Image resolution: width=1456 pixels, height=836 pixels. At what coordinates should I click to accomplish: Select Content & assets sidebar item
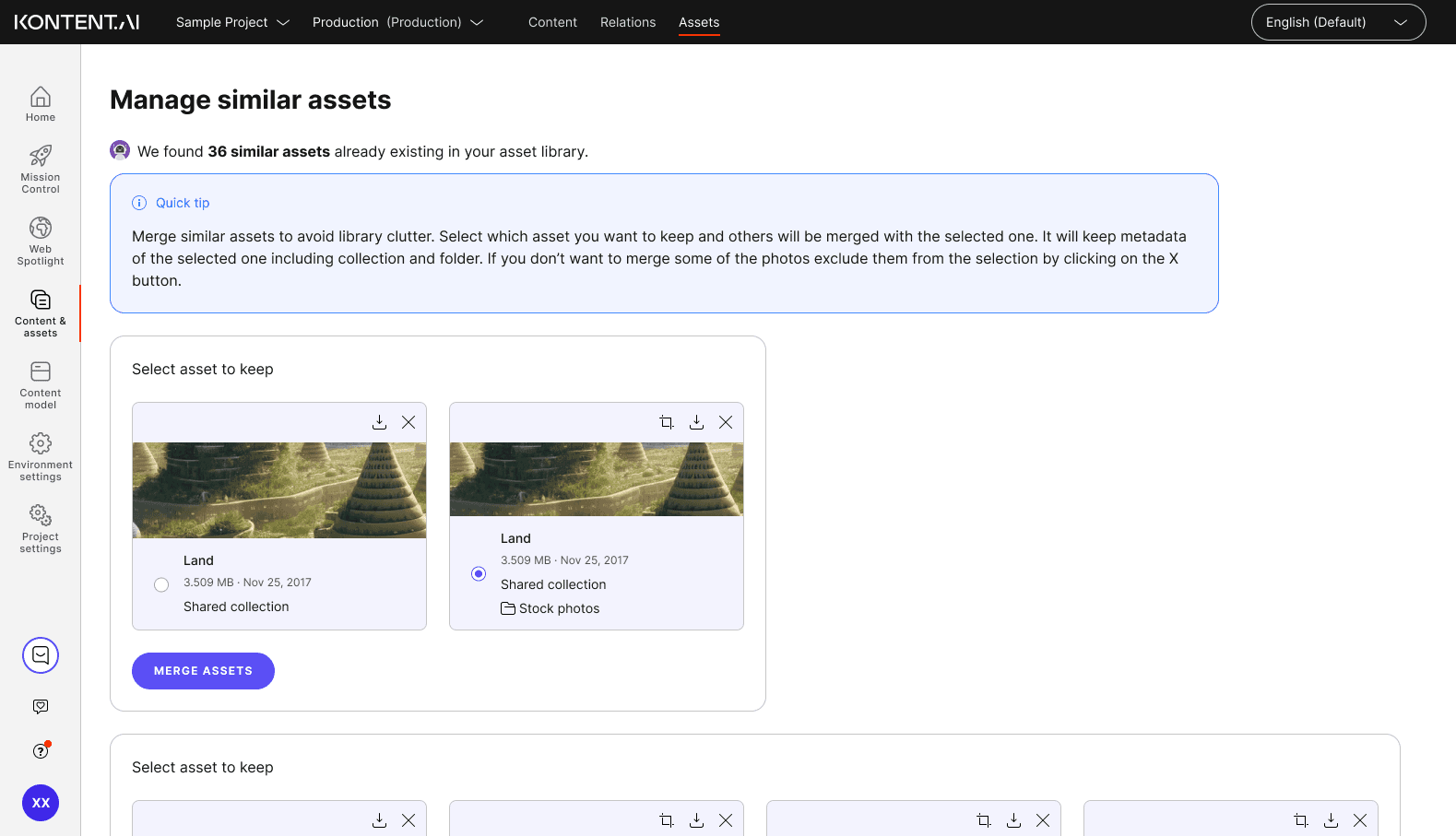(x=41, y=313)
